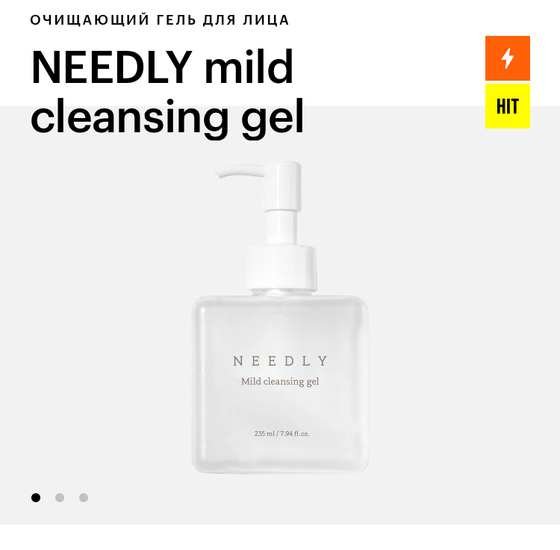Open the 'NEEDLY mild' title line
This screenshot has width=560, height=550.
(162, 67)
